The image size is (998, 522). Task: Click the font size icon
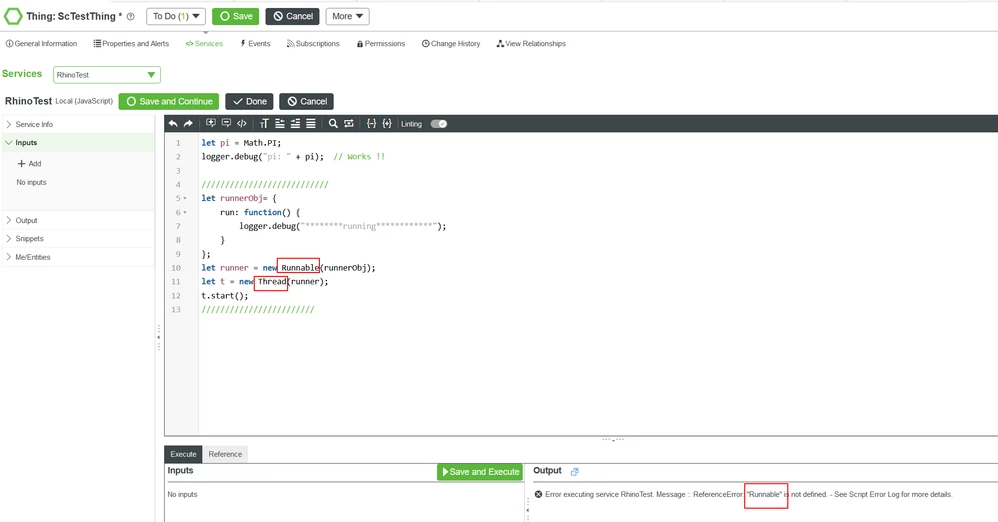[x=264, y=123]
